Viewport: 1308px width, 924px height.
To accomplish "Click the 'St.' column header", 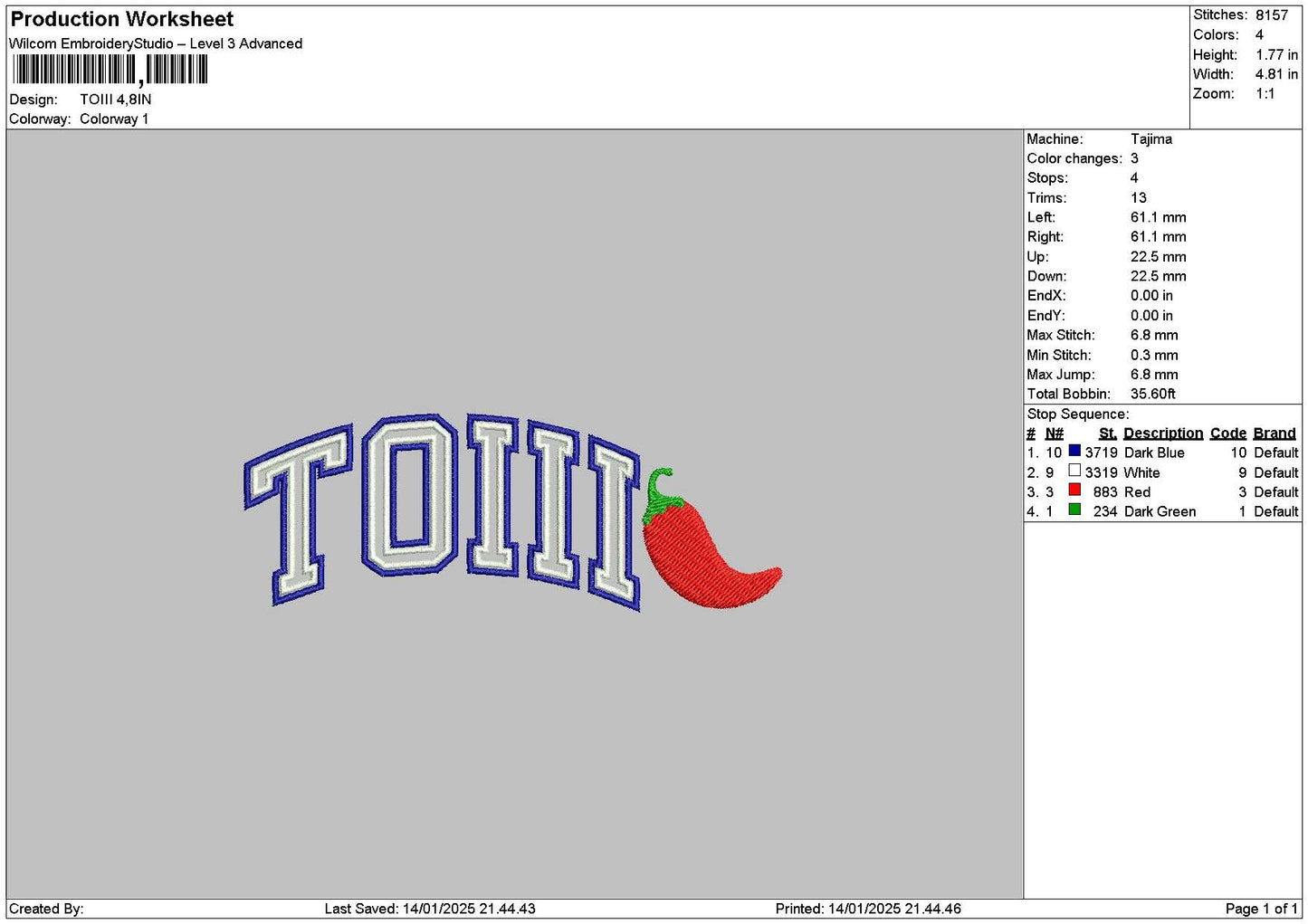I will coord(1107,433).
